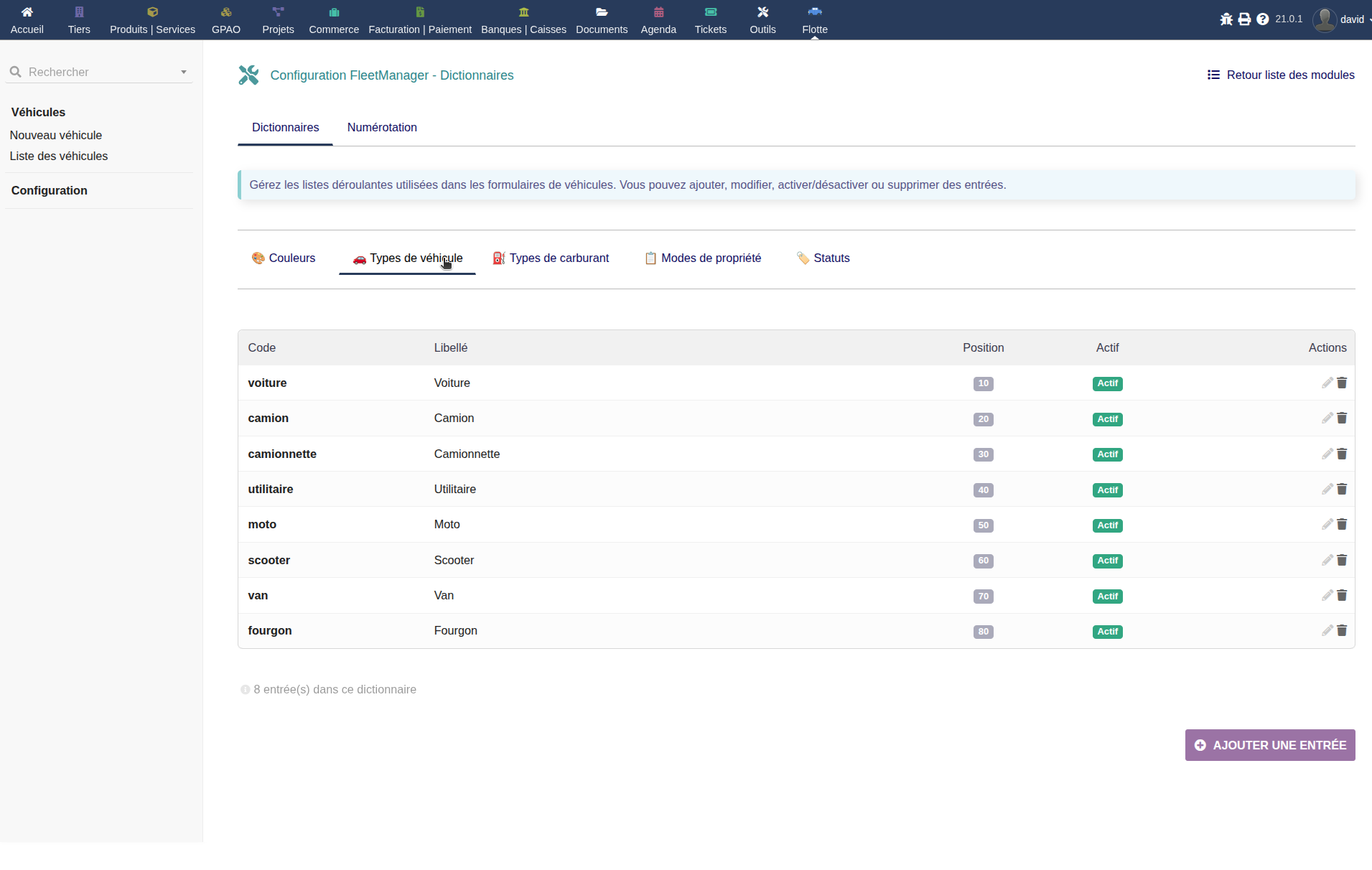Click the edit pencil for voiture row
The width and height of the screenshot is (1372, 870).
1327,383
